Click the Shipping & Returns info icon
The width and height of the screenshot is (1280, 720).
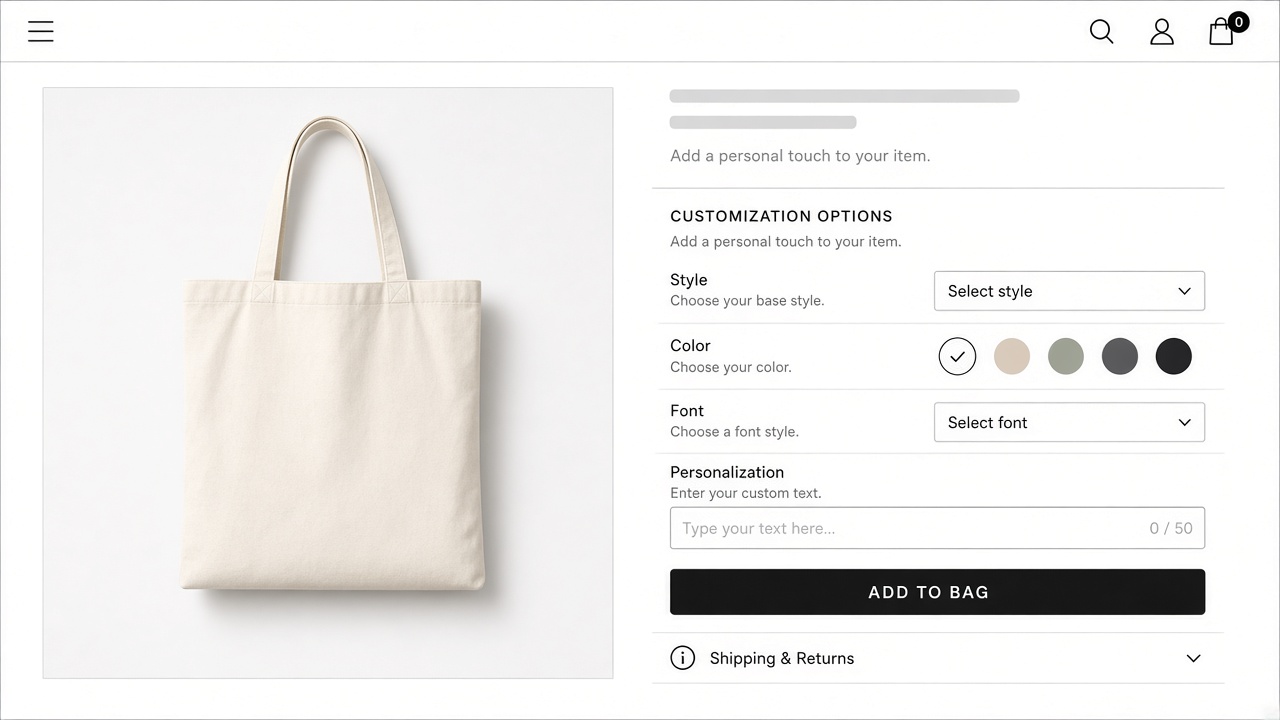pyautogui.click(x=683, y=658)
